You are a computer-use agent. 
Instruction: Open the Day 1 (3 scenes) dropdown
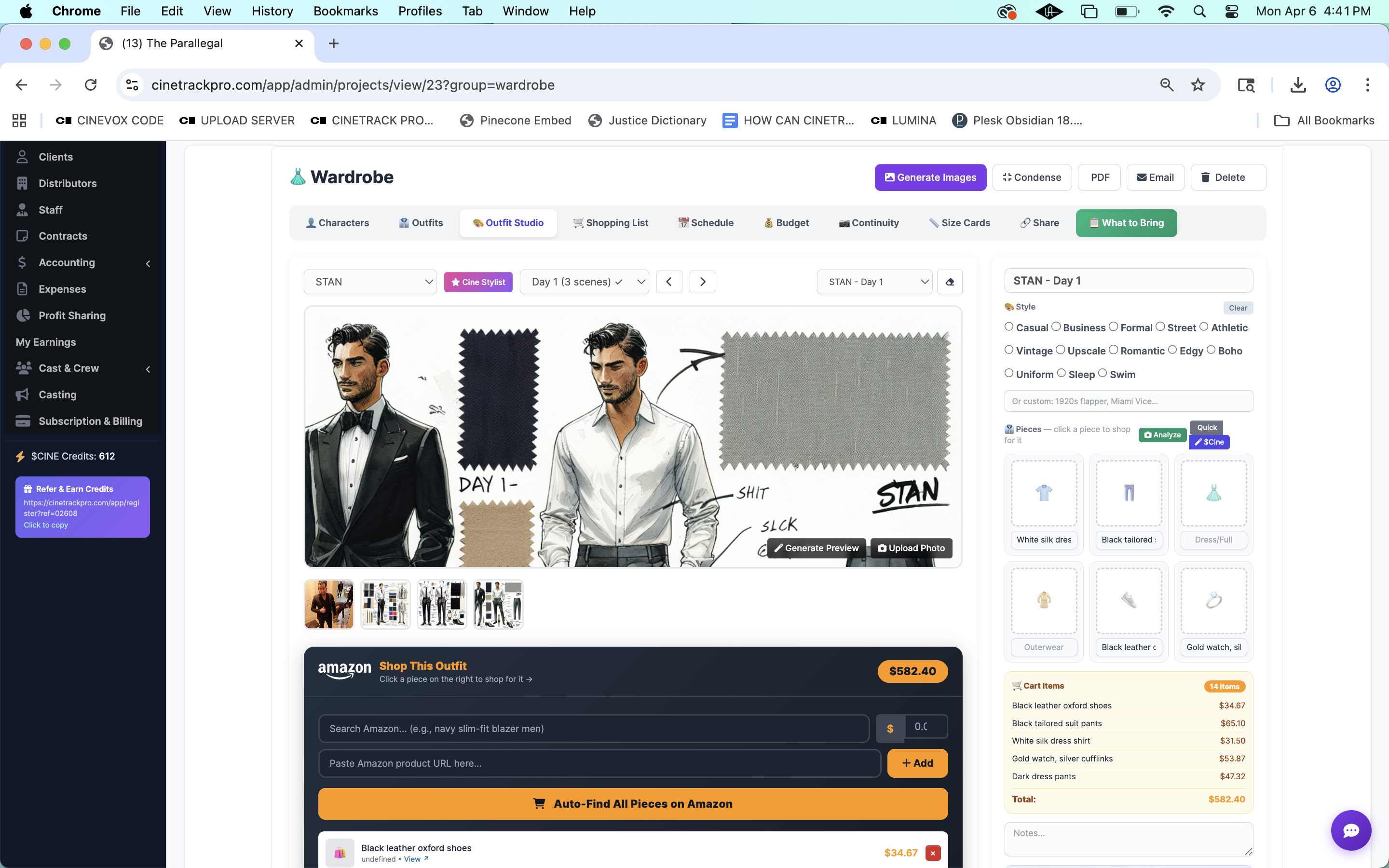pyautogui.click(x=584, y=282)
